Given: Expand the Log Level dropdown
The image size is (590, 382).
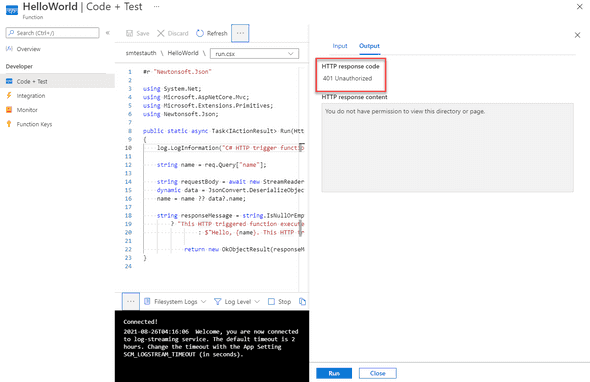Looking at the screenshot, I should pos(257,301).
